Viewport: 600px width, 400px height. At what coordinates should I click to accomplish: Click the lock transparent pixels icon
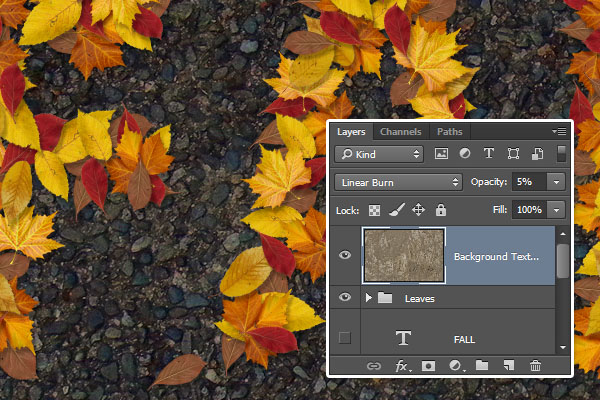tap(375, 210)
